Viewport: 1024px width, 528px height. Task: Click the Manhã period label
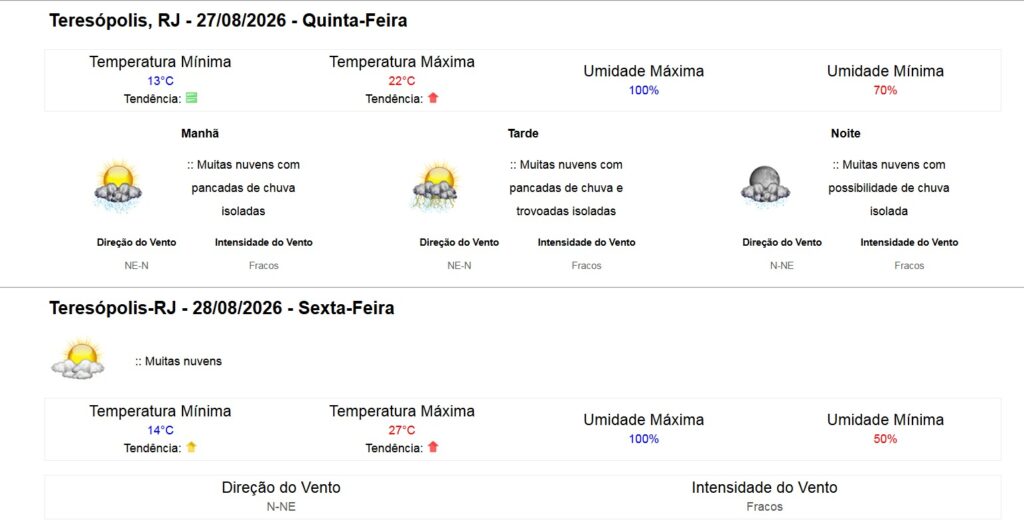pyautogui.click(x=200, y=133)
